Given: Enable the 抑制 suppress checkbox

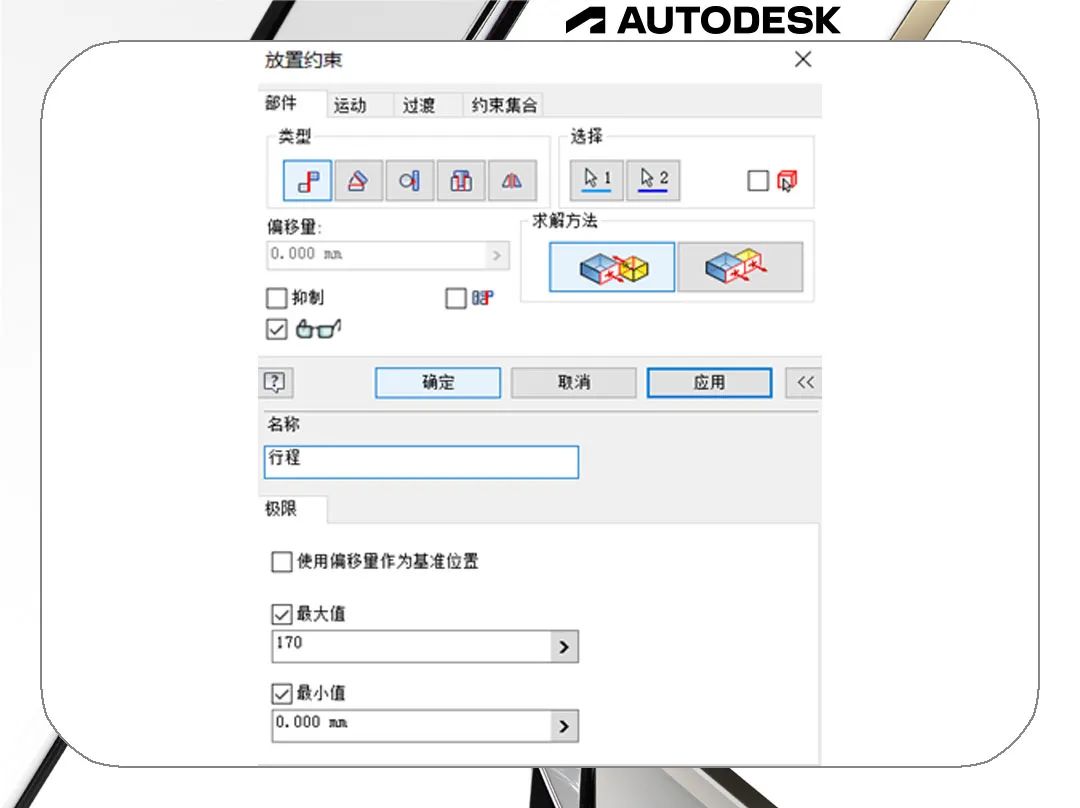Looking at the screenshot, I should pyautogui.click(x=276, y=298).
